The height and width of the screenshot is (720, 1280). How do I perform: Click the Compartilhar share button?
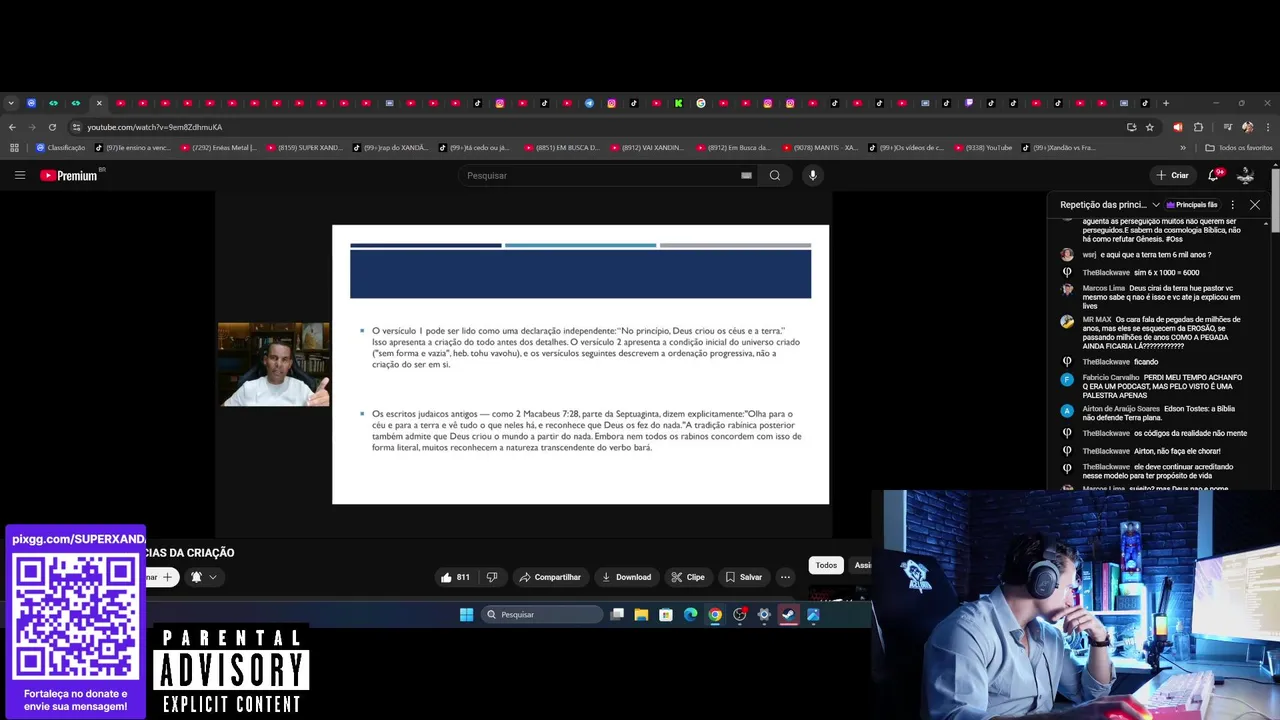pyautogui.click(x=550, y=577)
